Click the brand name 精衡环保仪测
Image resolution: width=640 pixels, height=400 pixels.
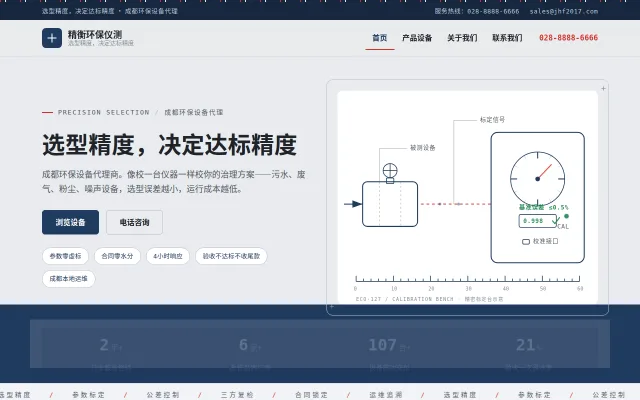pos(95,34)
